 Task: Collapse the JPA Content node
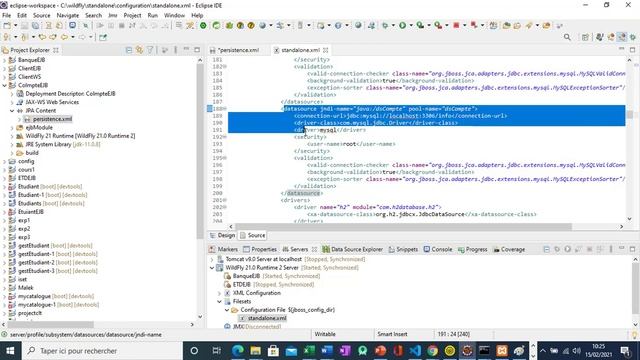tap(12, 111)
